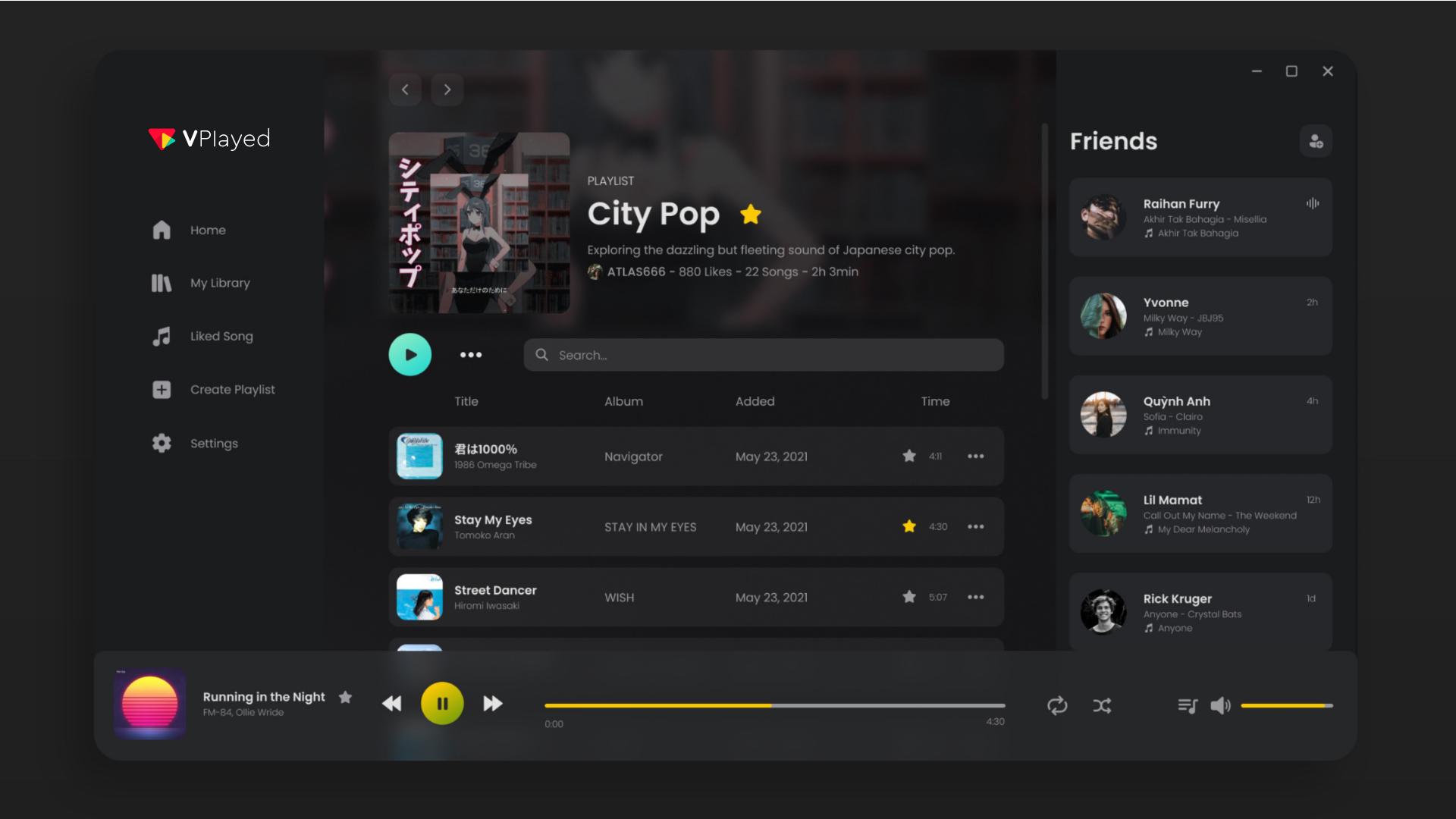This screenshot has width=1456, height=819.
Task: Click the ellipsis menu icon on 君は1000% row
Action: click(975, 456)
